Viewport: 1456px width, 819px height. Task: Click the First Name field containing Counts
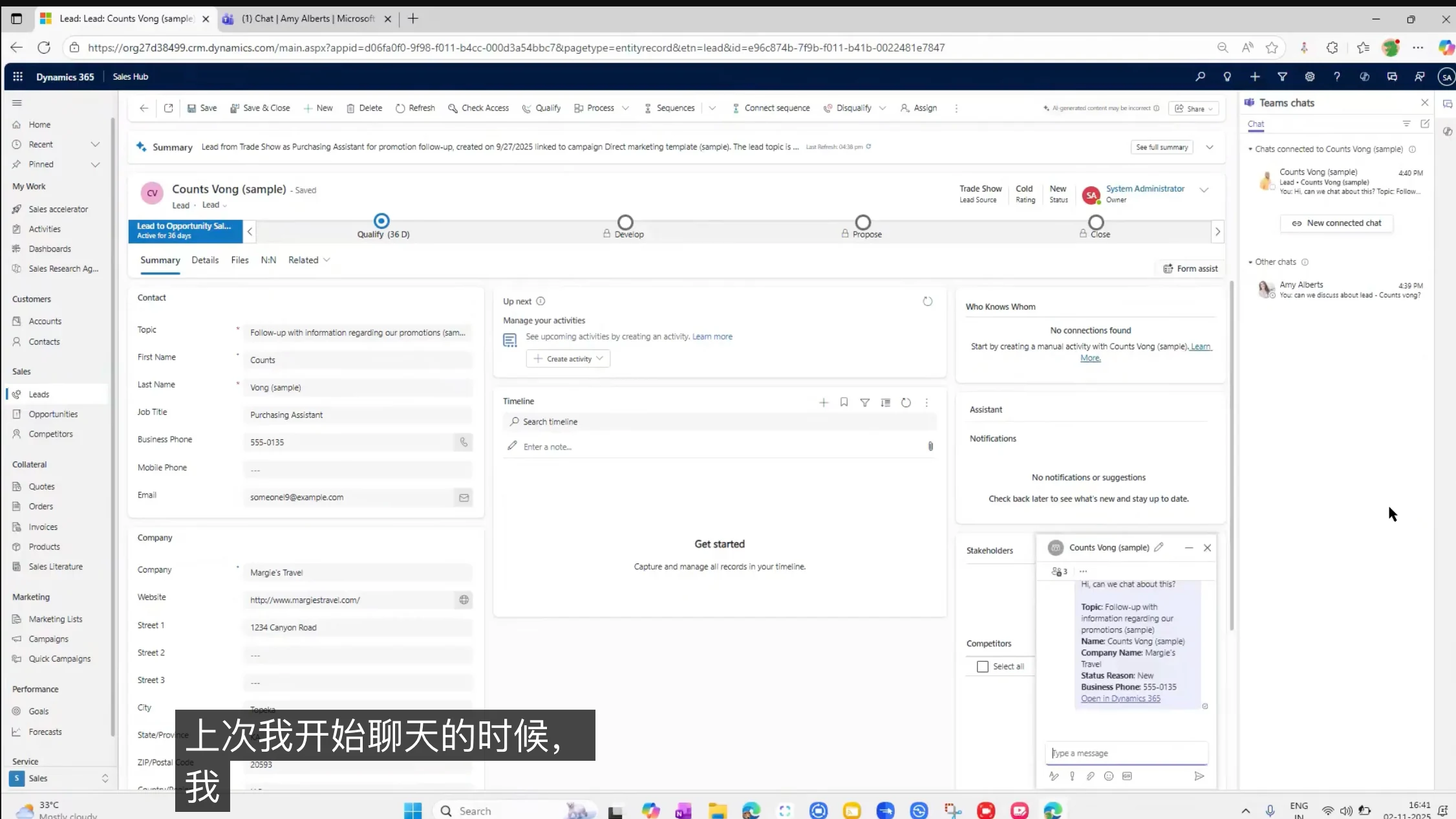(358, 360)
